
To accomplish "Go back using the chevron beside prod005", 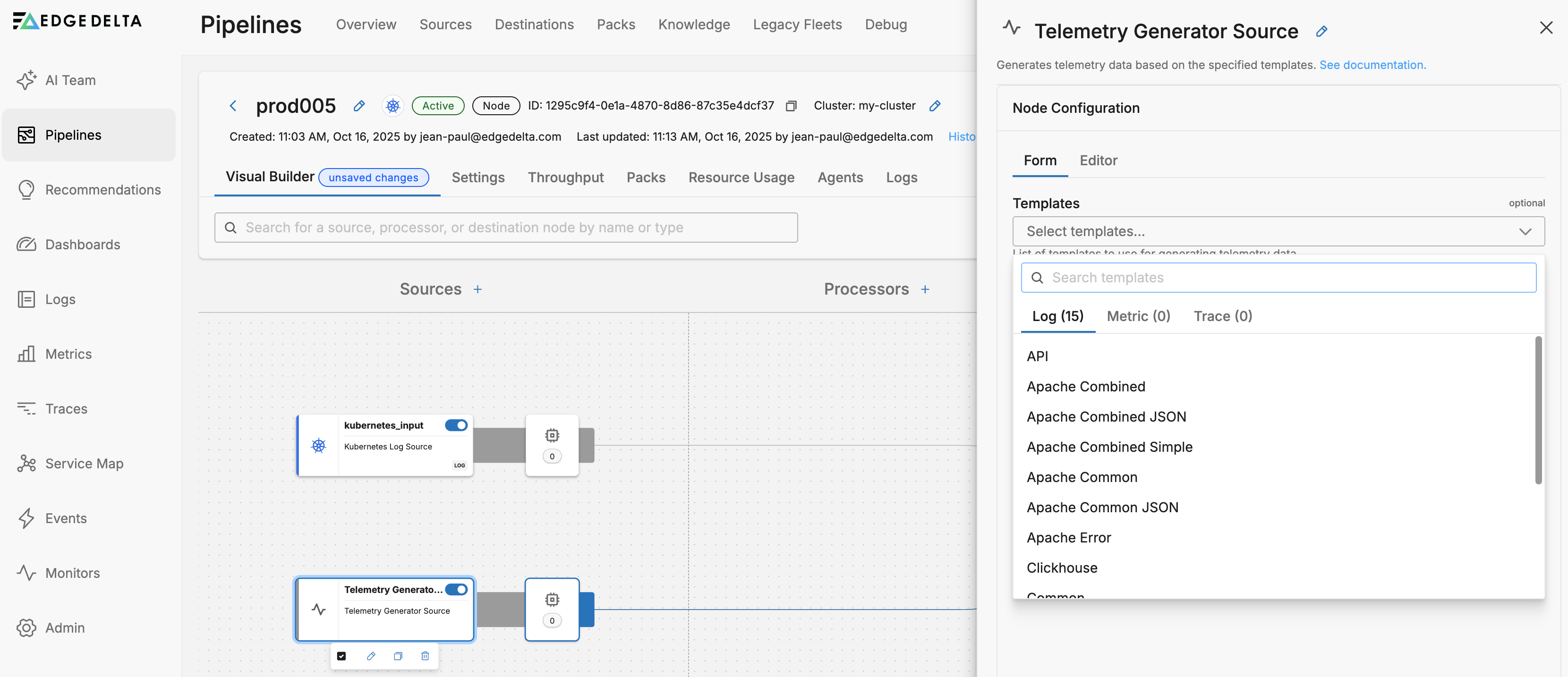I will [233, 106].
